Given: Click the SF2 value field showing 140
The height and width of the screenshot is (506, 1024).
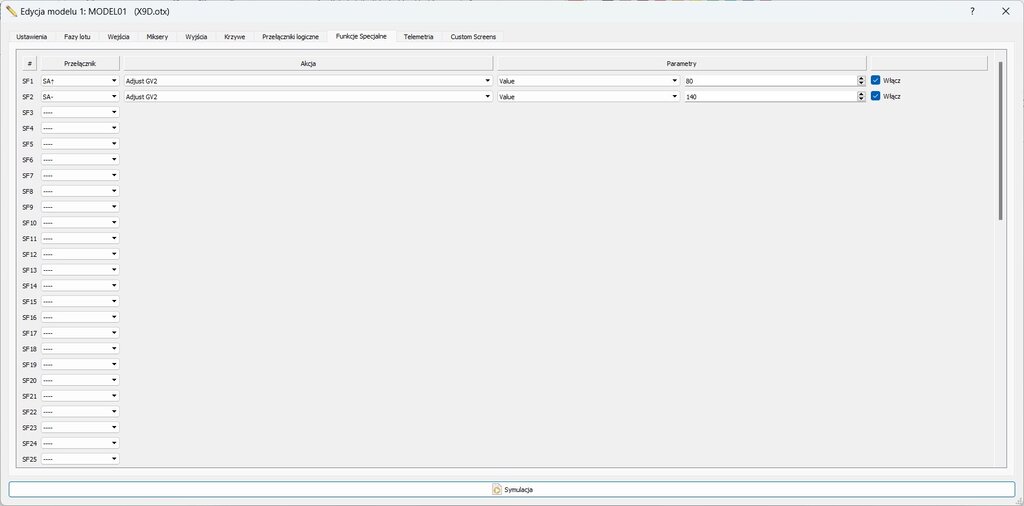Looking at the screenshot, I should tap(770, 96).
